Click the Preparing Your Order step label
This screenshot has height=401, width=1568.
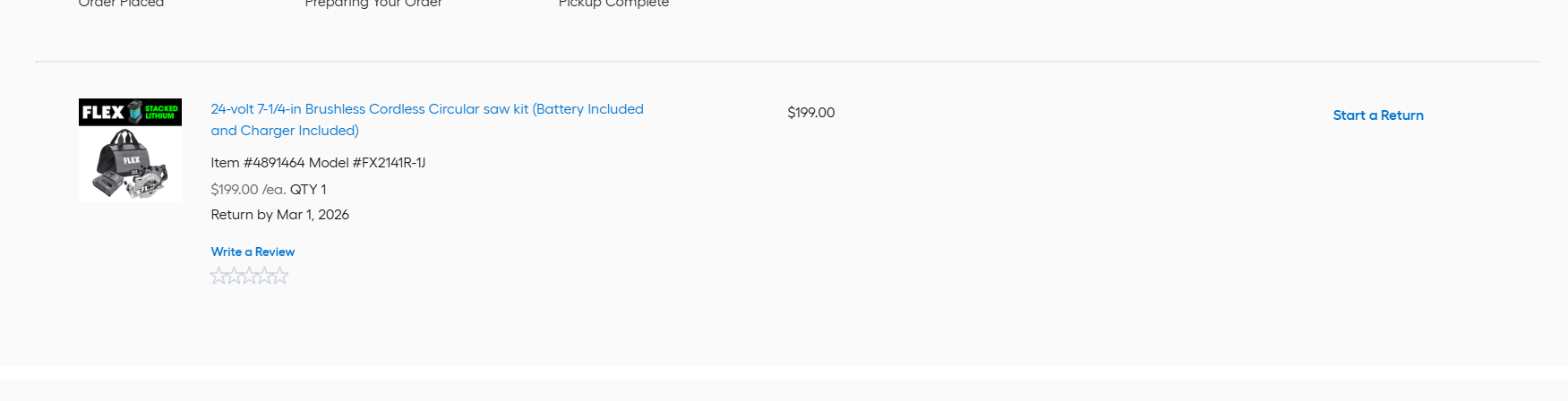[373, 4]
